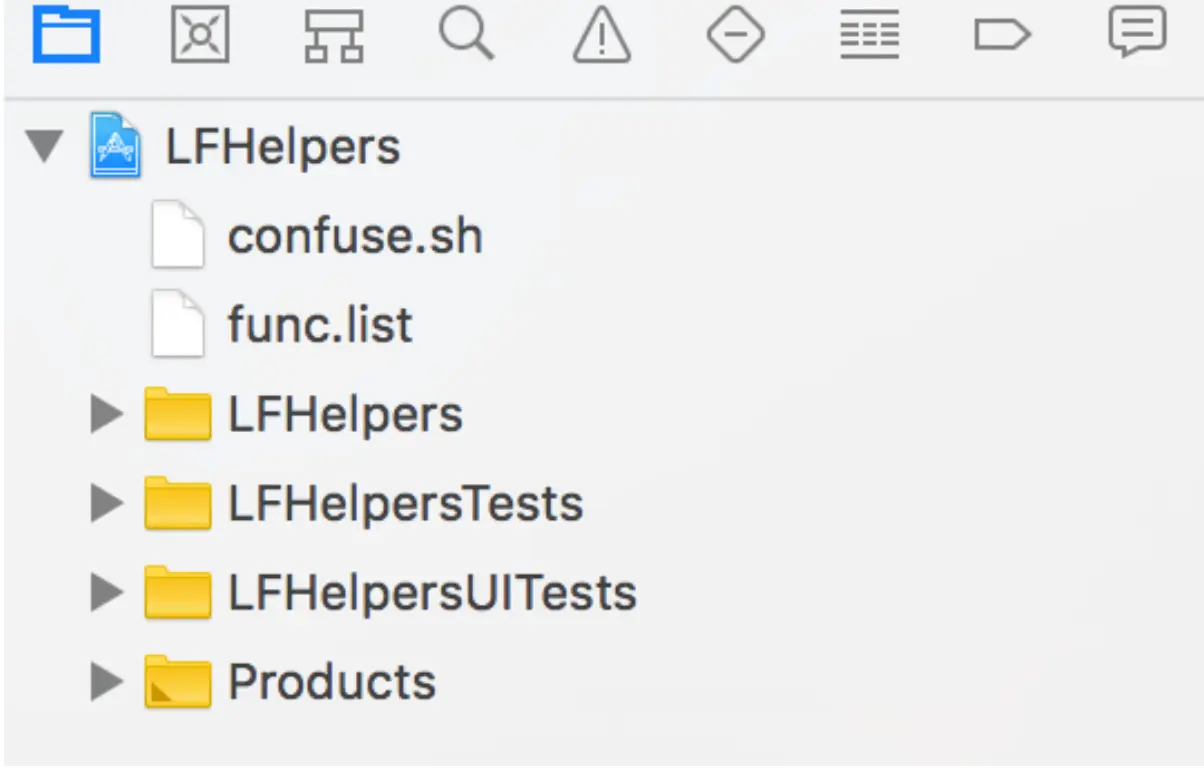Switch to the Report navigator
Viewport: 1204px width, 770px height.
click(1137, 34)
